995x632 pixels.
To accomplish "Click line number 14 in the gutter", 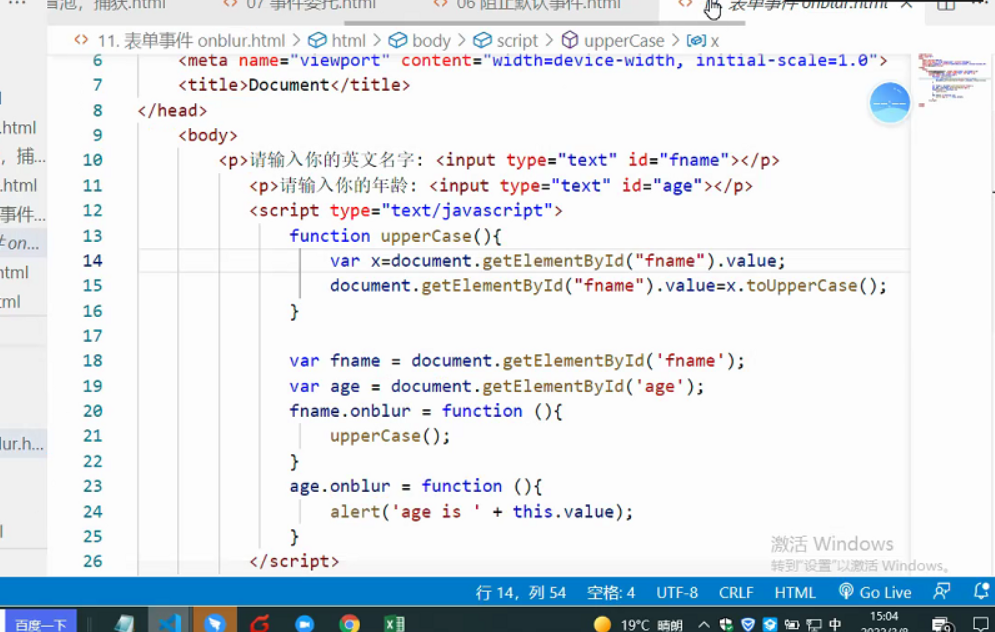I will (92, 261).
